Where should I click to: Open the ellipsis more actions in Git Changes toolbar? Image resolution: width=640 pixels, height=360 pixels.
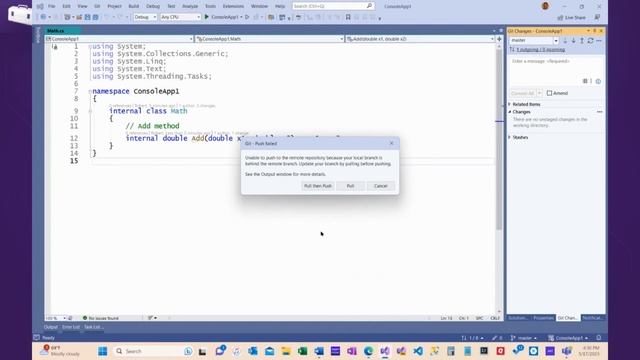(599, 40)
